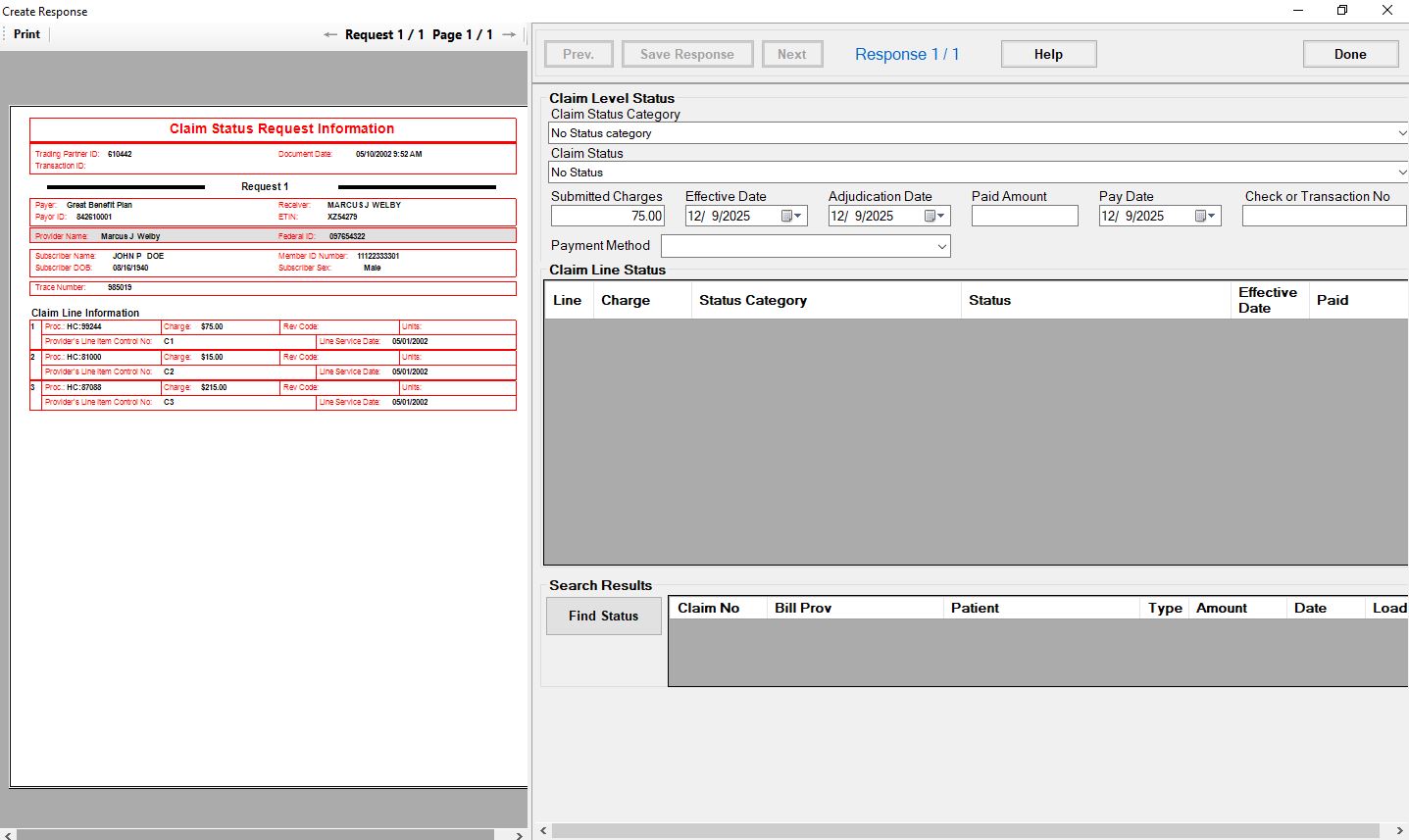Image resolution: width=1409 pixels, height=840 pixels.
Task: Click the Prev. button
Action: coord(579,54)
